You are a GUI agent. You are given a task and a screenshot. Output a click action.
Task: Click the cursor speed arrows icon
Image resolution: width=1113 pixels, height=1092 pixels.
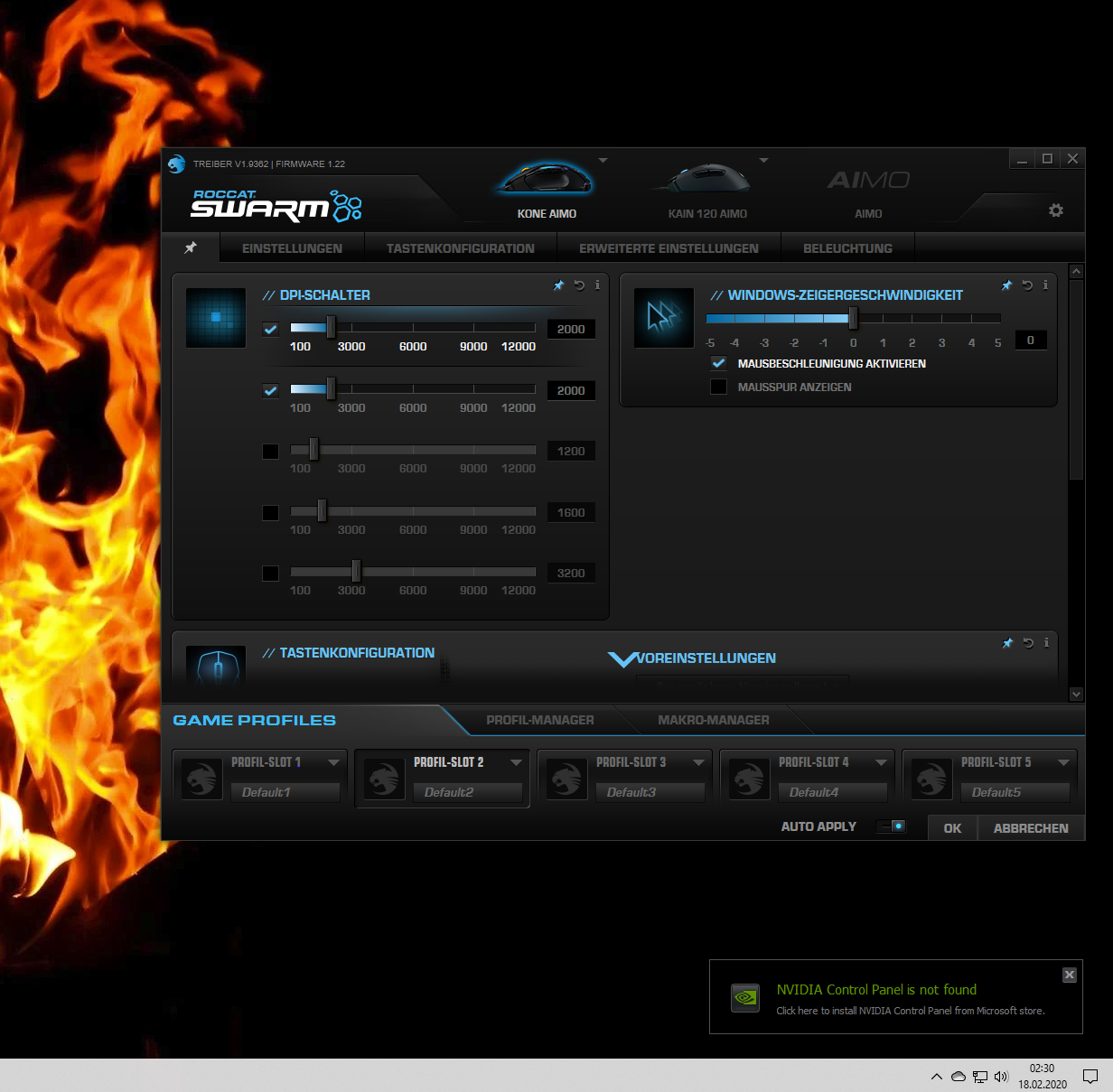click(664, 318)
